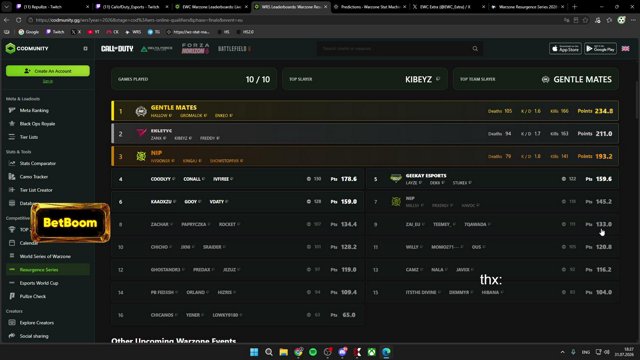
Task: Click the Pullze Check icon
Action: click(12, 296)
